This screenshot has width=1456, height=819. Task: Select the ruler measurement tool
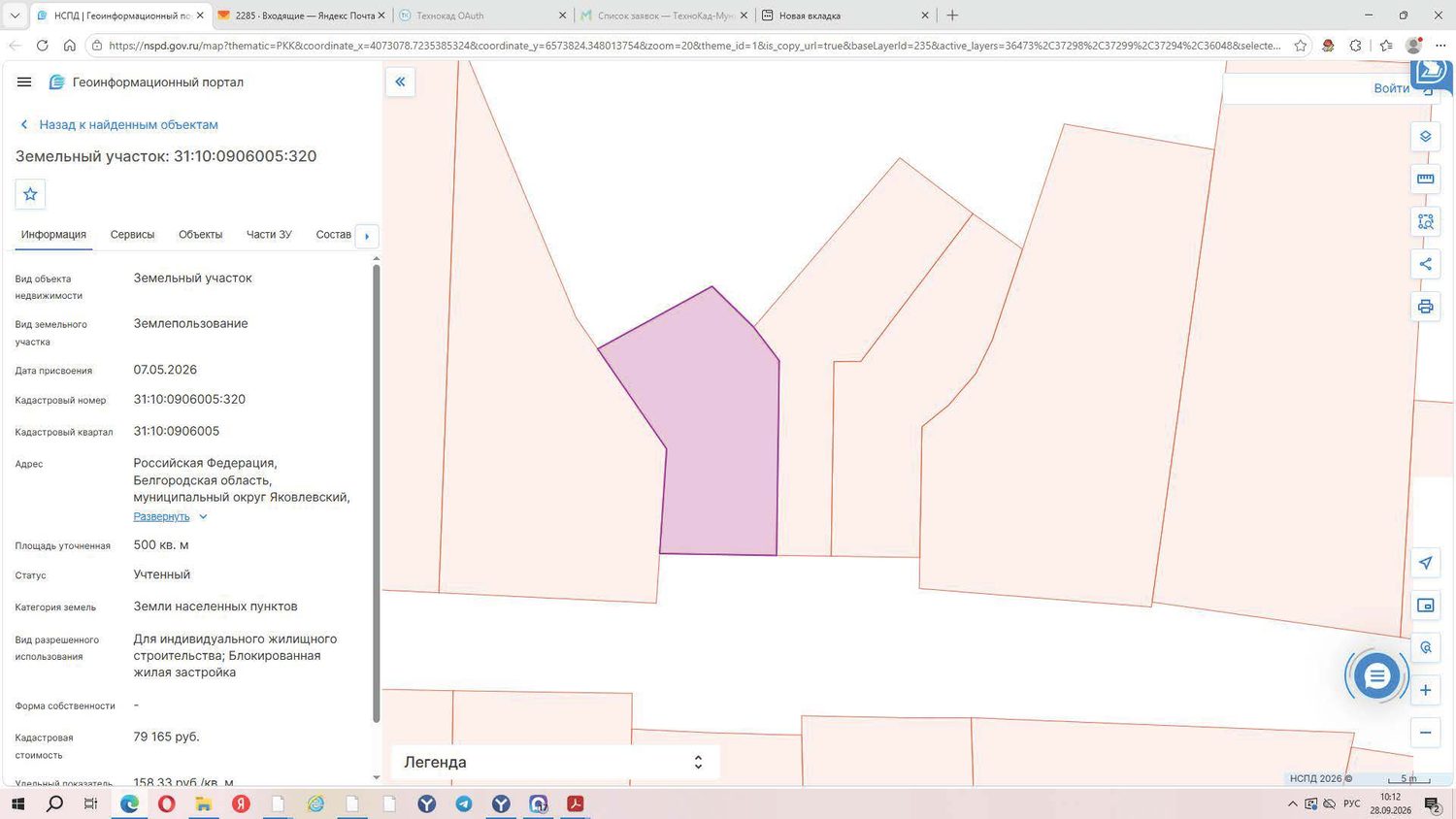pyautogui.click(x=1425, y=179)
